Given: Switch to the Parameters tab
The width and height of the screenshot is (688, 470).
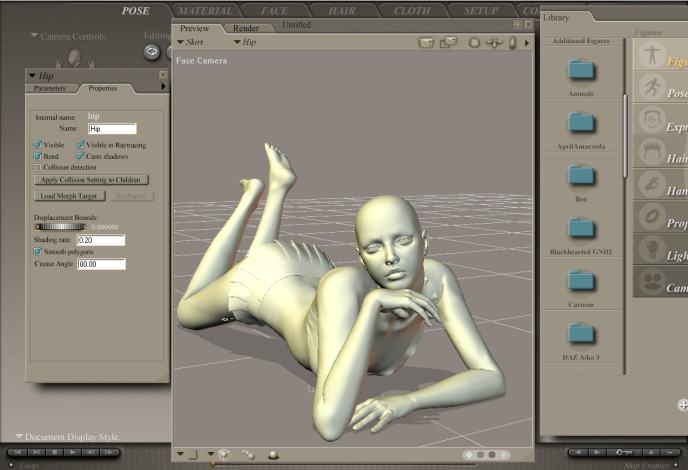Looking at the screenshot, I should click(50, 88).
